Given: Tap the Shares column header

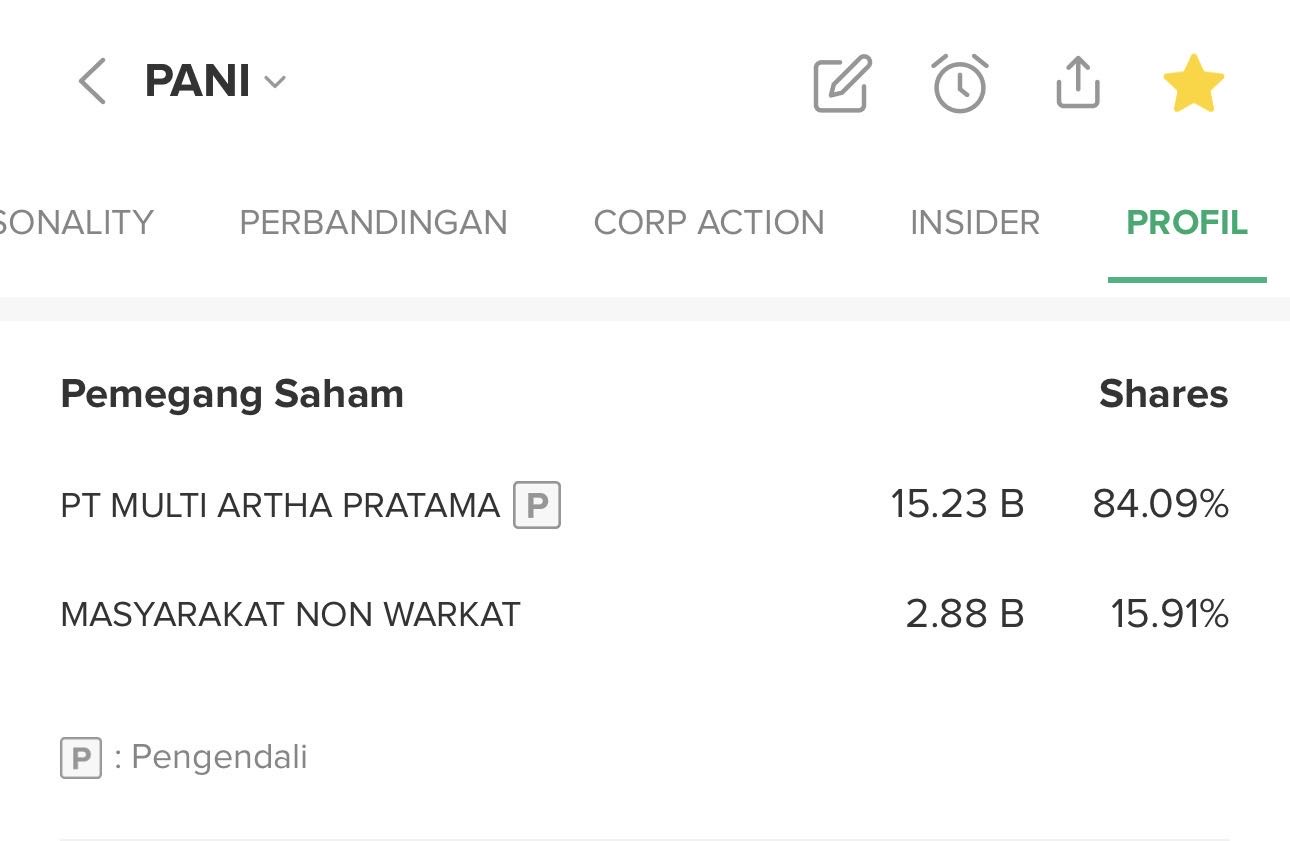Looking at the screenshot, I should pos(1163,394).
